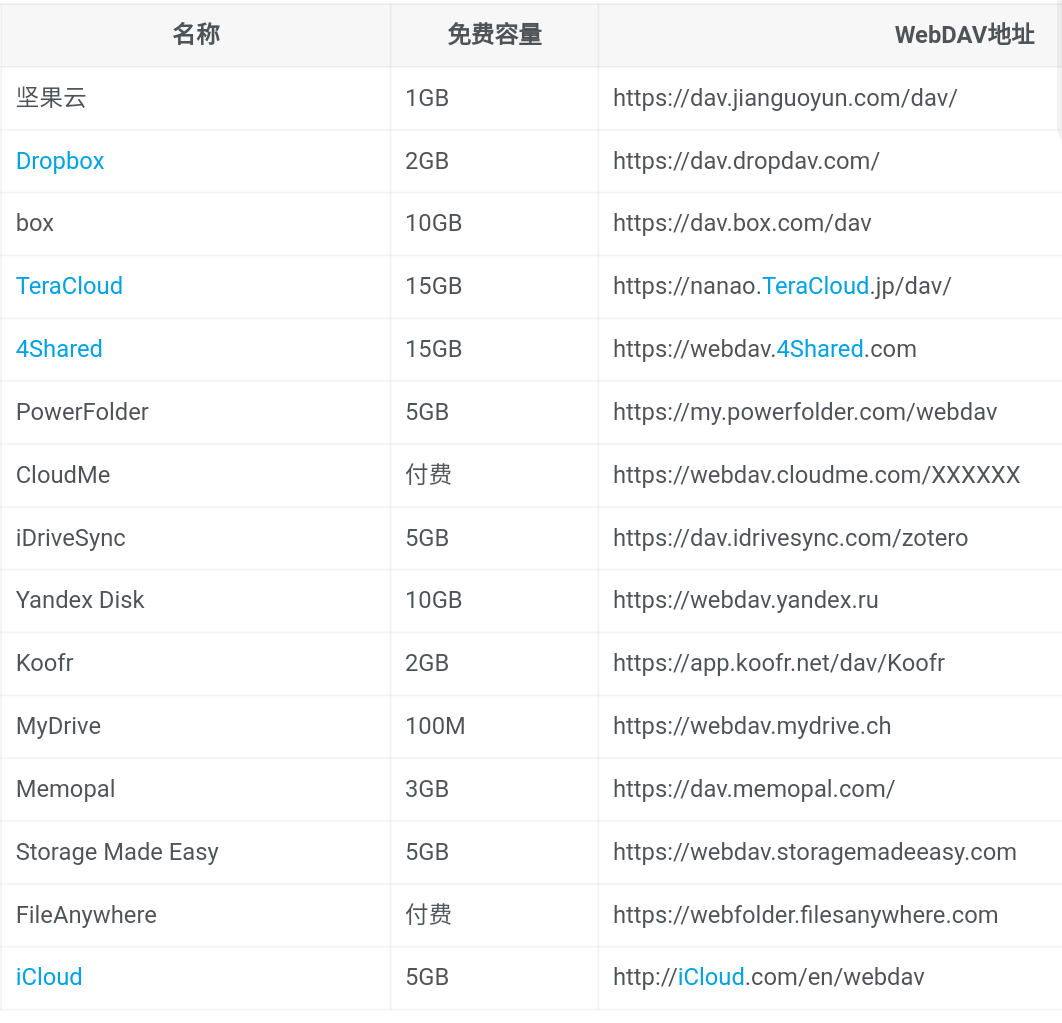The image size is (1062, 1023).
Task: Open the Dropbox link in name column
Action: [60, 161]
